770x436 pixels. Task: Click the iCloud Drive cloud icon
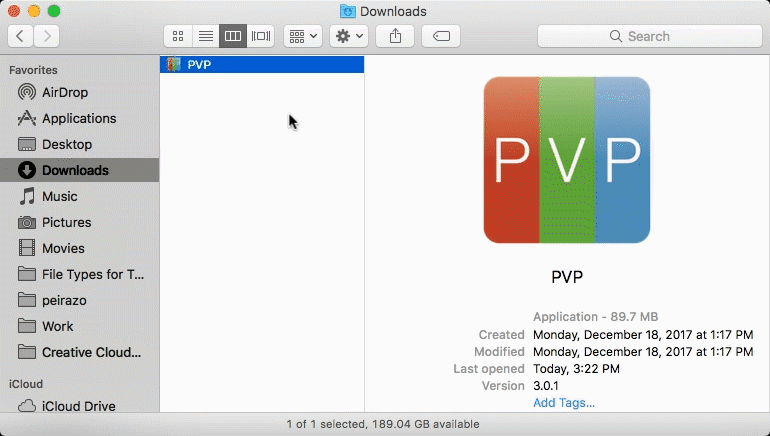click(x=27, y=406)
